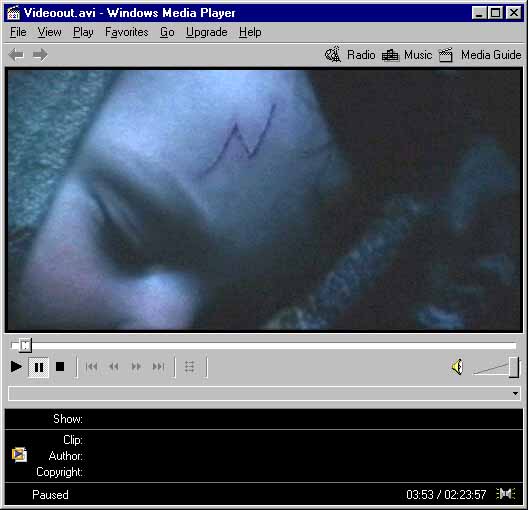This screenshot has height=510, width=528.
Task: Click the Radio toolbar button
Action: [x=350, y=55]
